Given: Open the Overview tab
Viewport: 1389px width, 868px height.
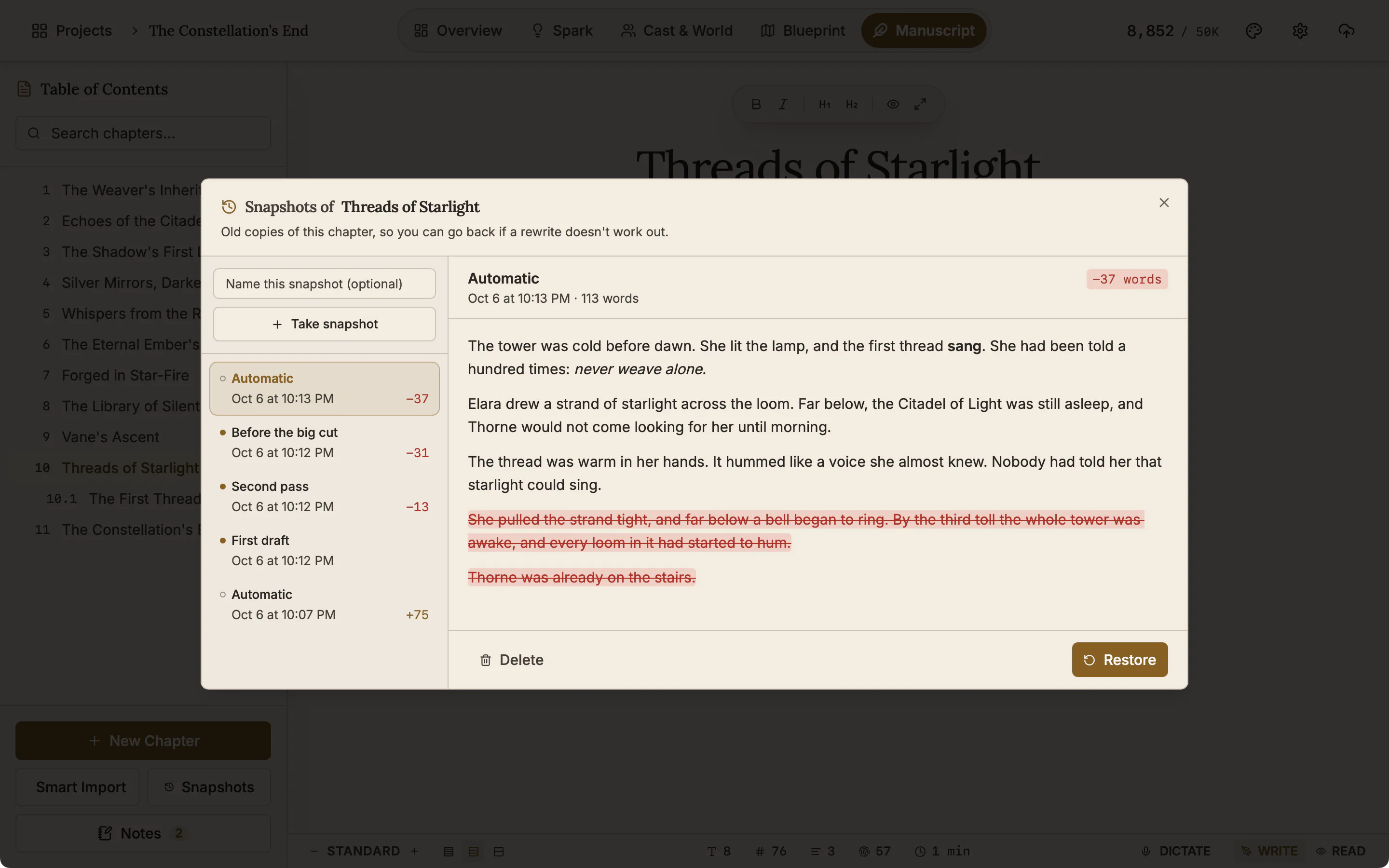Looking at the screenshot, I should 457,30.
